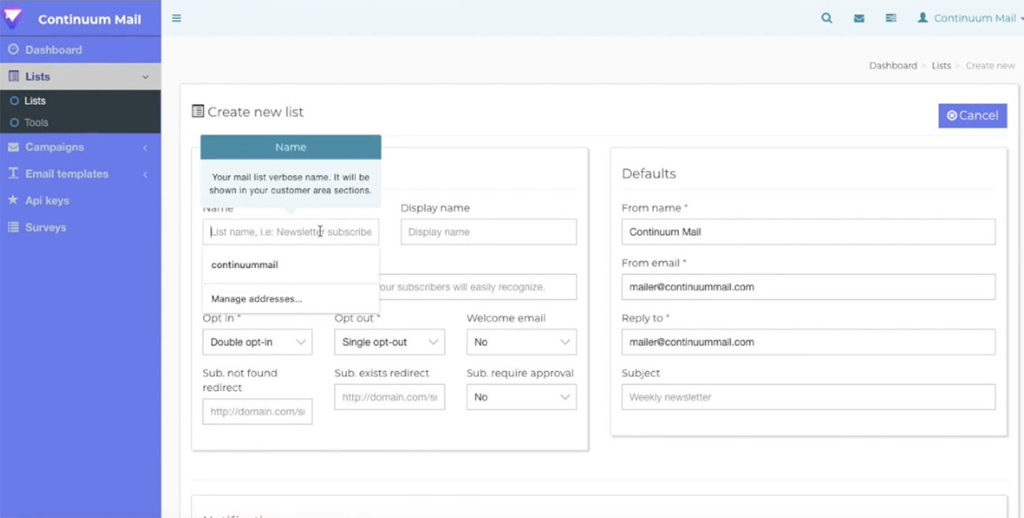Viewport: 1024px width, 518px height.
Task: Focus the Display name field
Action: point(488,232)
